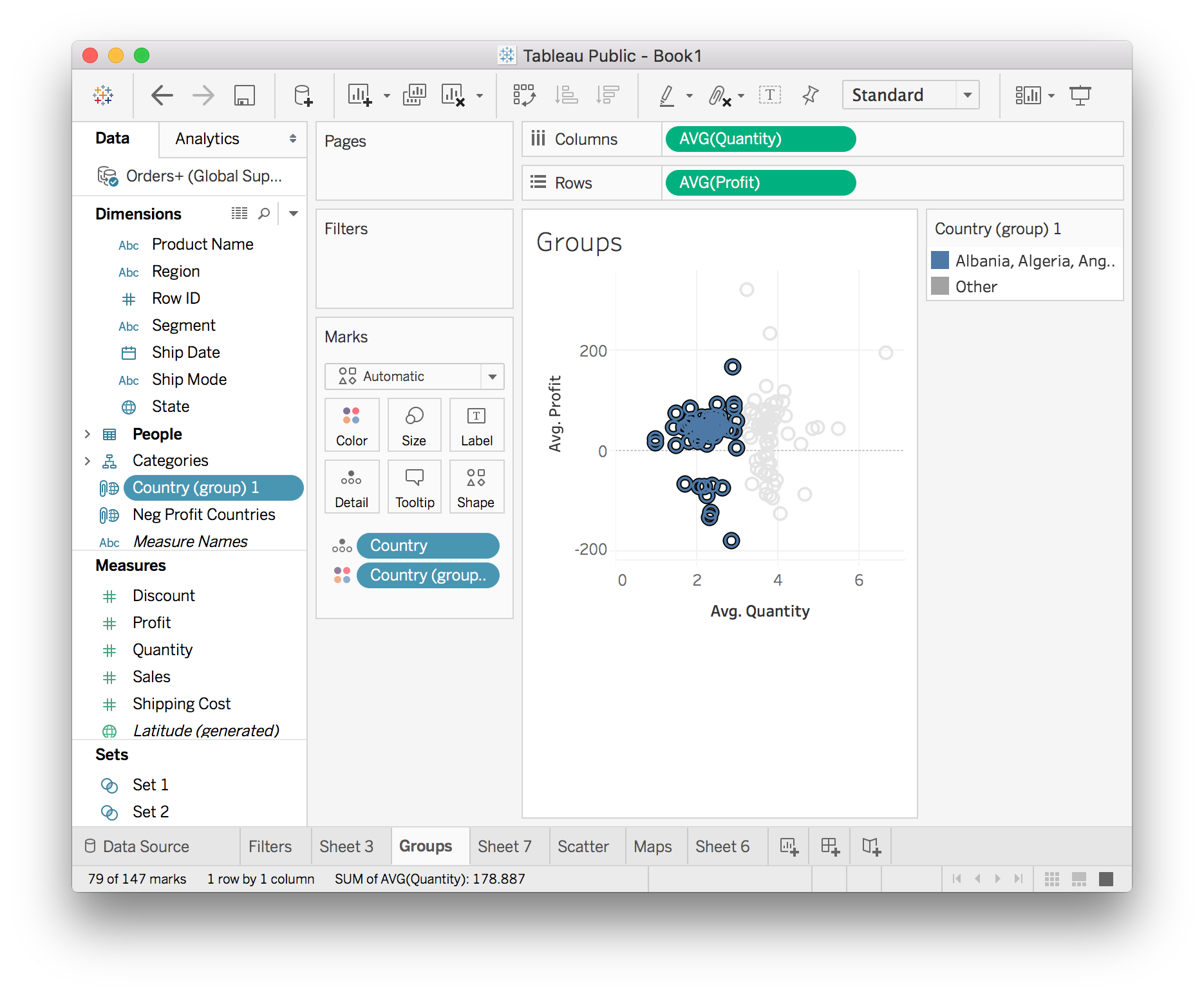This screenshot has height=995, width=1204.
Task: Open the Analytics tab
Action: click(x=207, y=139)
